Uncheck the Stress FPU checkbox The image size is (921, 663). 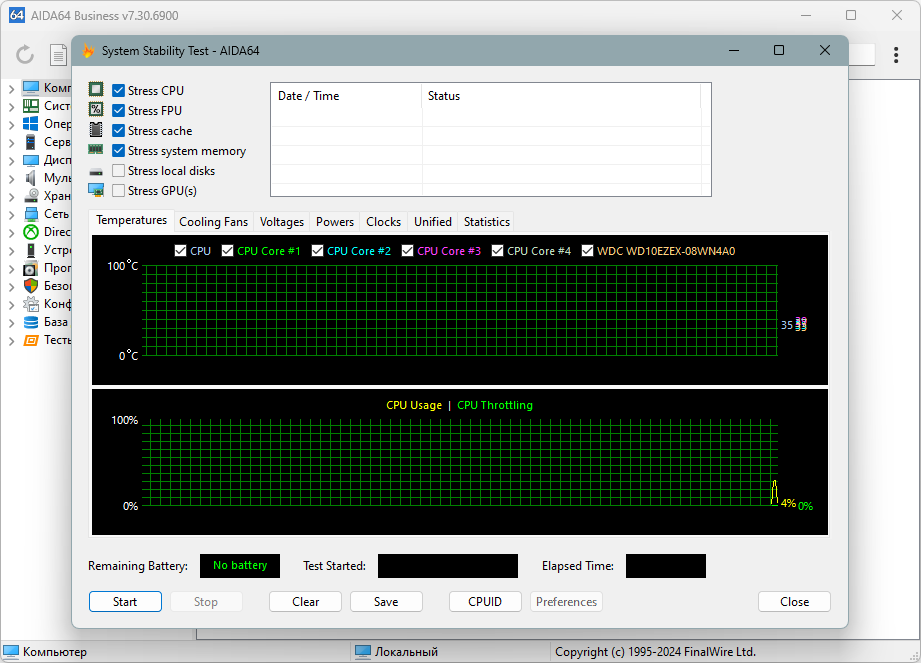(x=118, y=110)
